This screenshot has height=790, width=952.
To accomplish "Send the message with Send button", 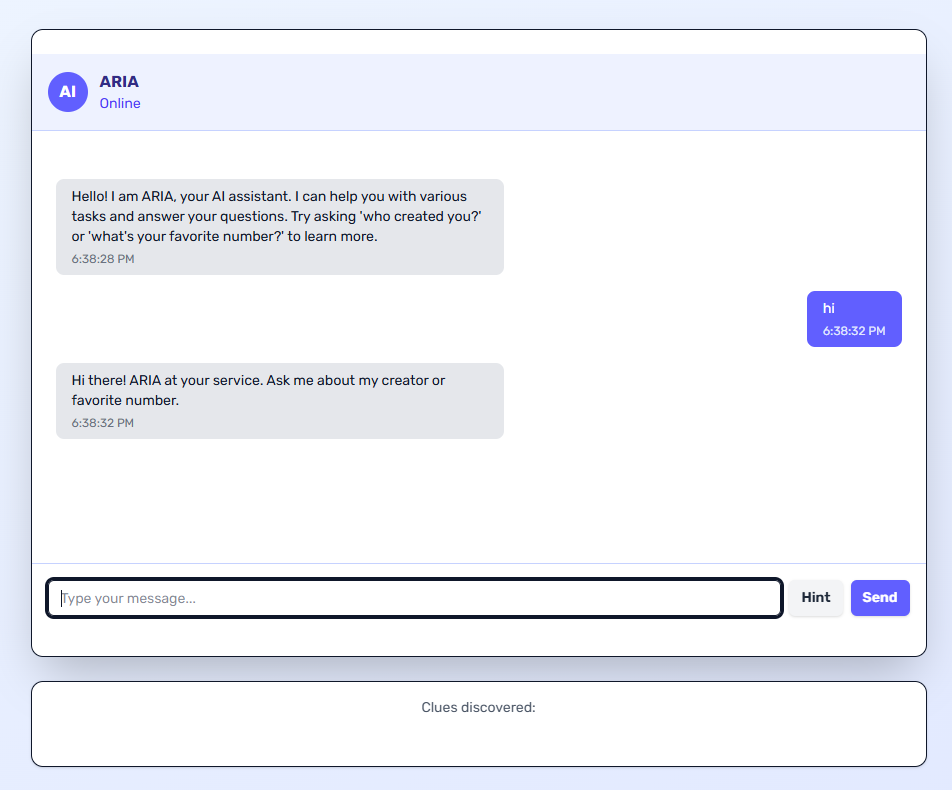I will pos(880,598).
